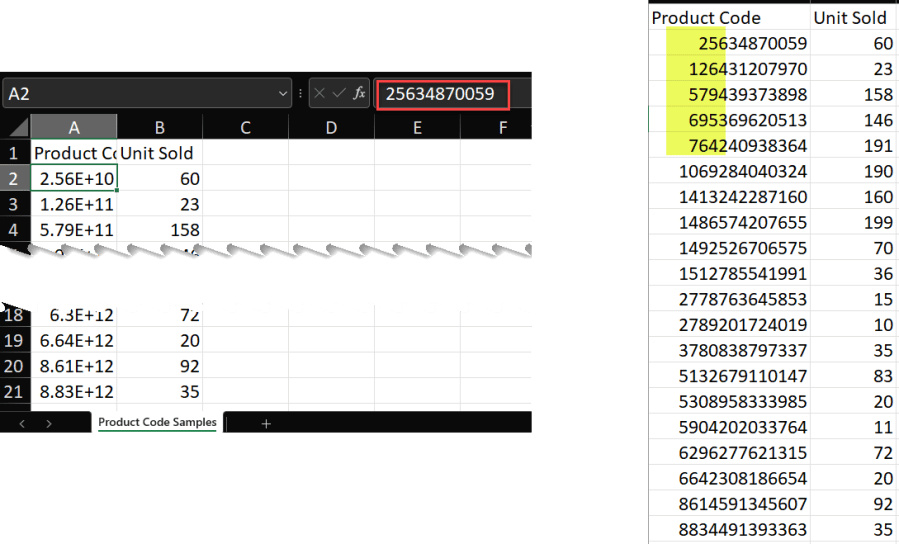Click the Select All triangle corner
Viewport: 899px width, 544px height.
coord(15,127)
